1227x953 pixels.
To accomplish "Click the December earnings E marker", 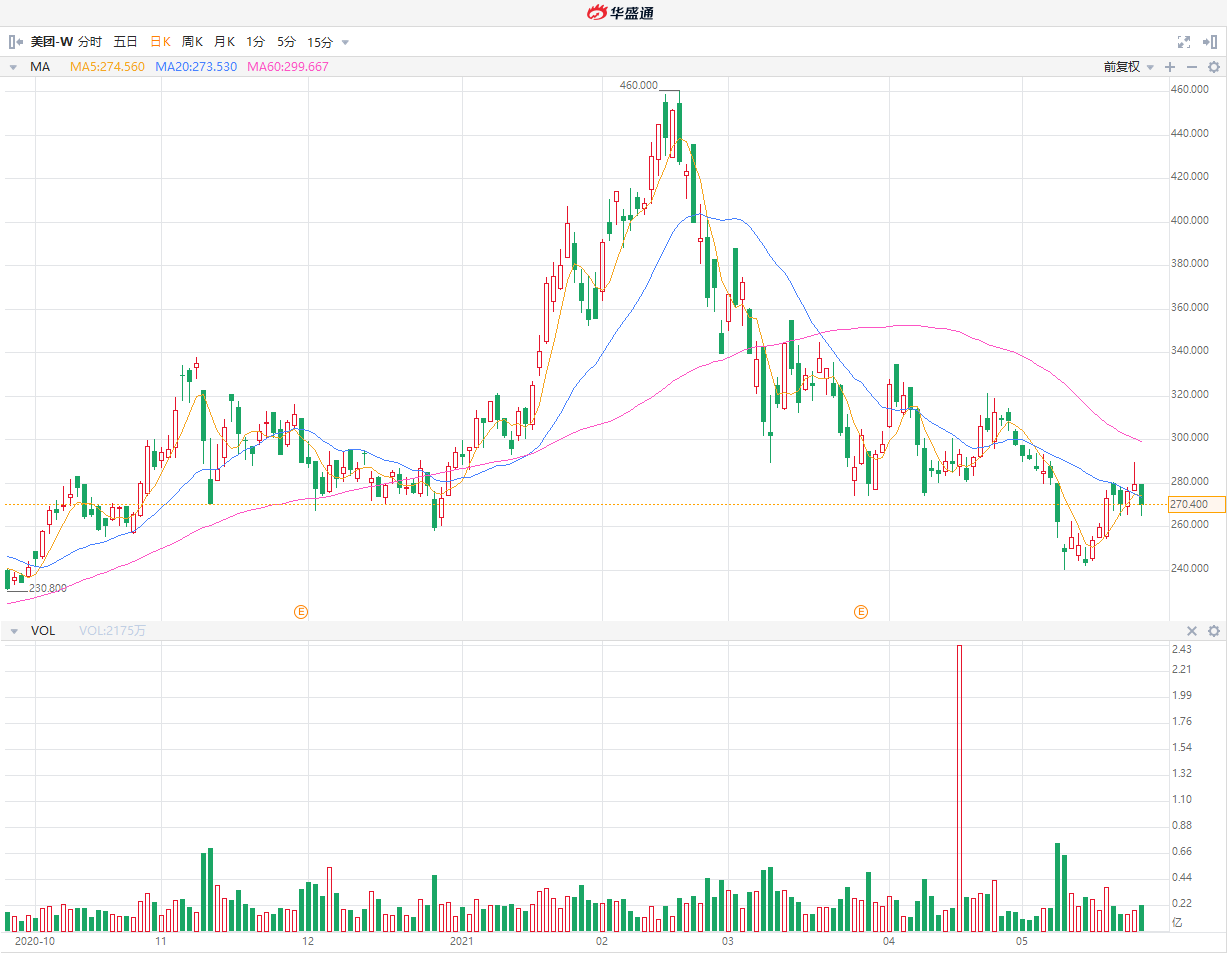I will click(x=299, y=611).
